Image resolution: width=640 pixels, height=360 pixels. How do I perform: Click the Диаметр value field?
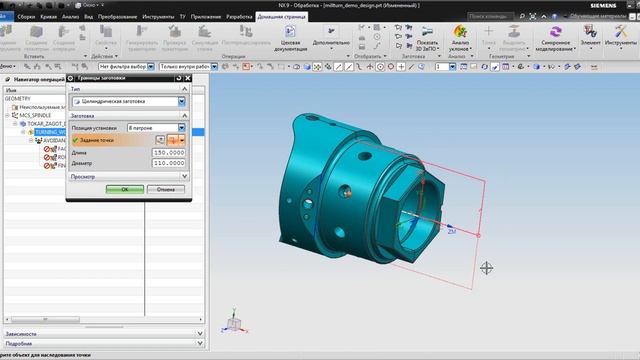tap(169, 163)
